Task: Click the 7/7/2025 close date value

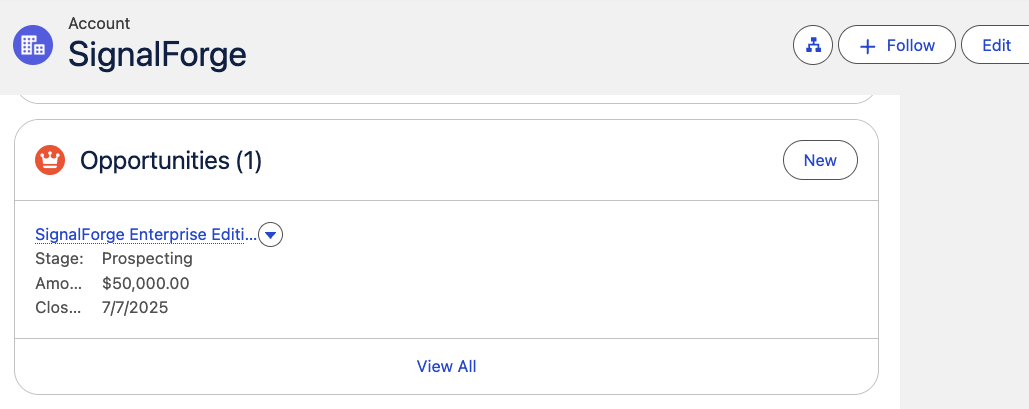Action: tap(135, 308)
